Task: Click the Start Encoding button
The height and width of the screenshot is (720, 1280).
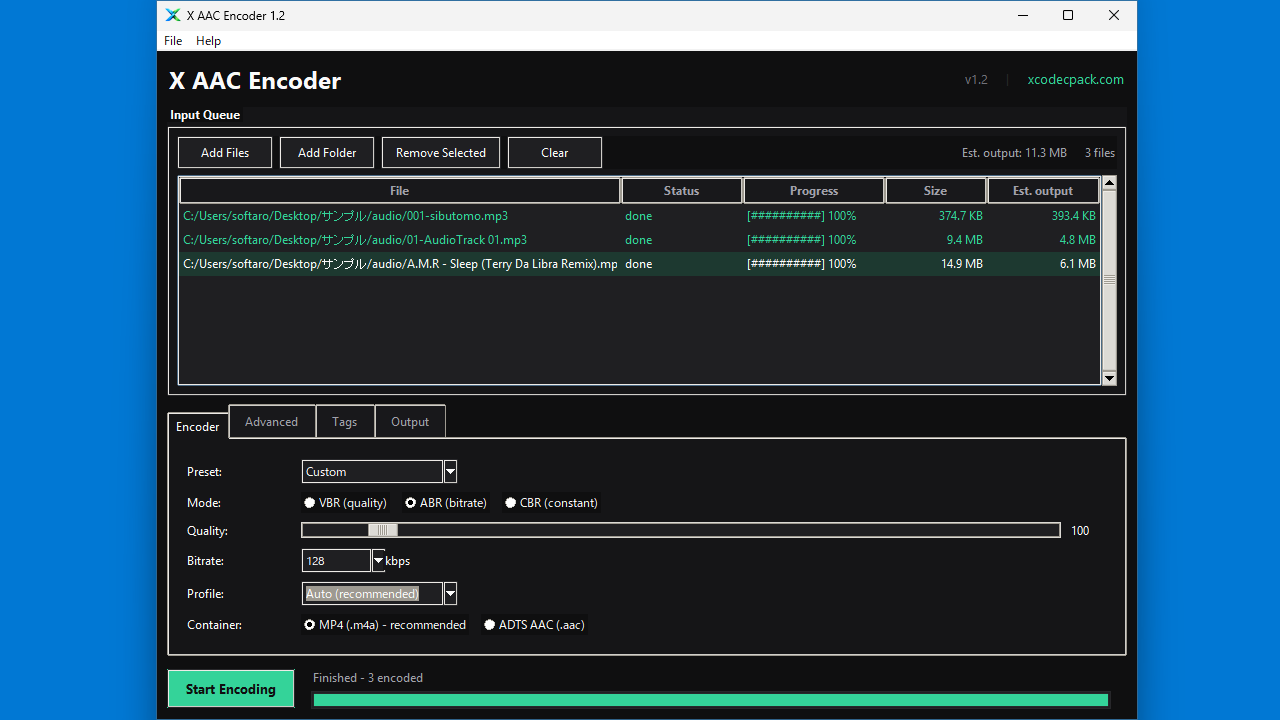Action: (231, 689)
